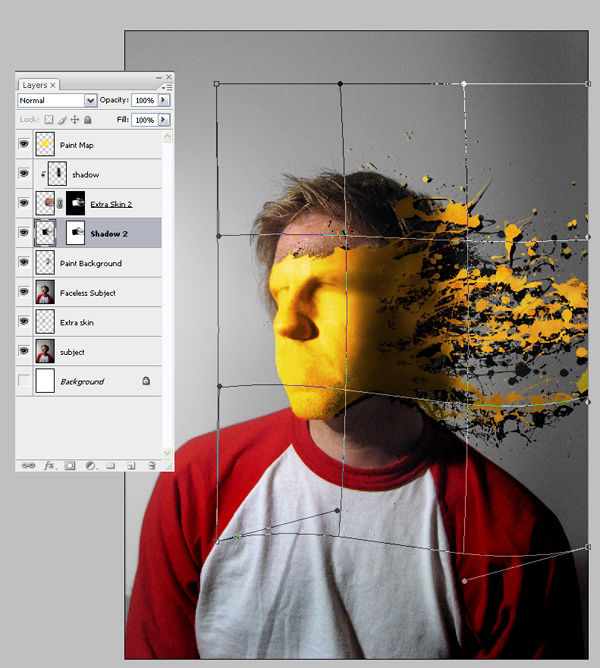
Task: Click the link layers chain icon
Action: click(x=28, y=465)
